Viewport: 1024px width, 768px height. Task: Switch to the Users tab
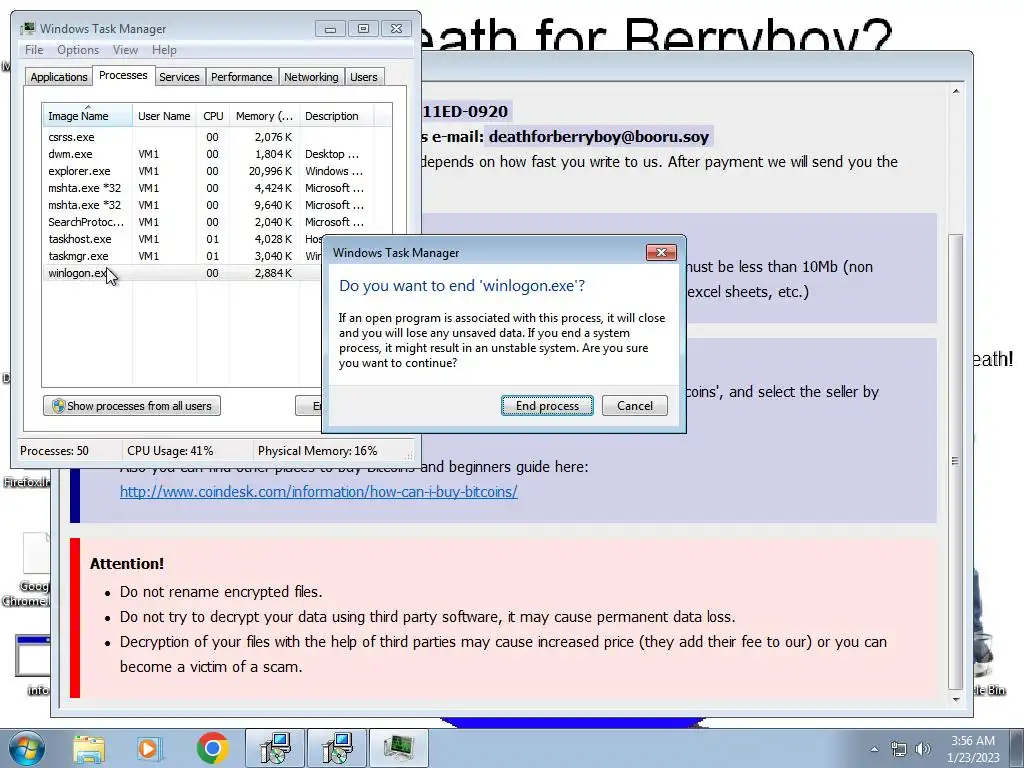[364, 77]
